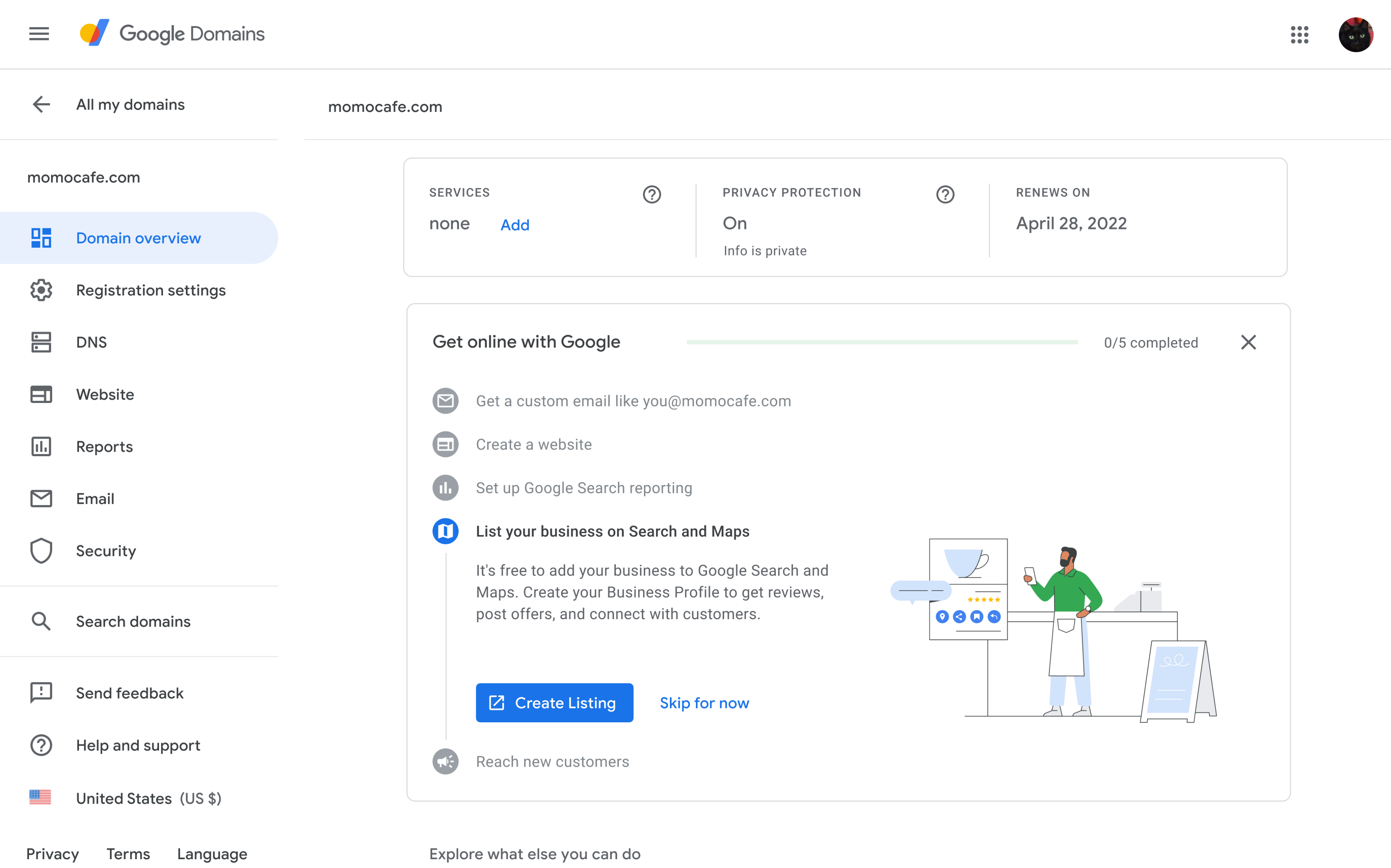Click the Create Listing button
This screenshot has width=1391, height=868.
554,703
